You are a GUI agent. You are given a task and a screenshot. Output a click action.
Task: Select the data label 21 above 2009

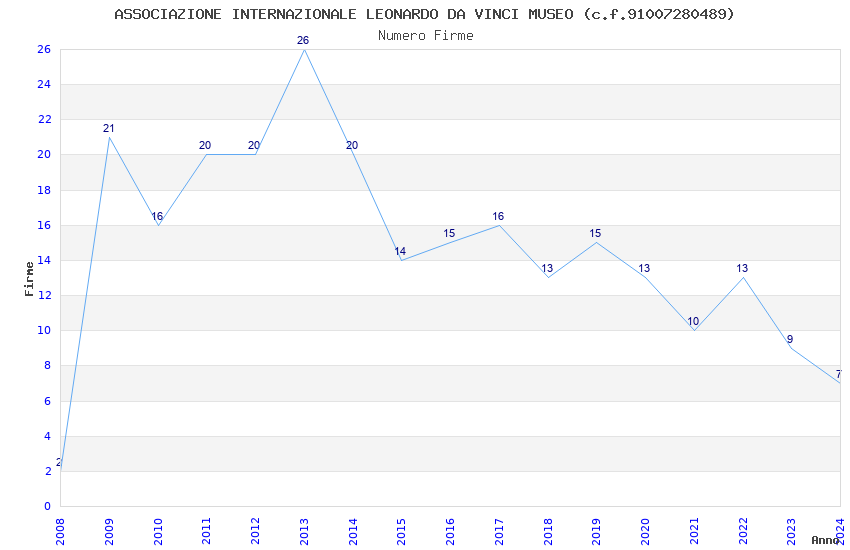point(108,128)
